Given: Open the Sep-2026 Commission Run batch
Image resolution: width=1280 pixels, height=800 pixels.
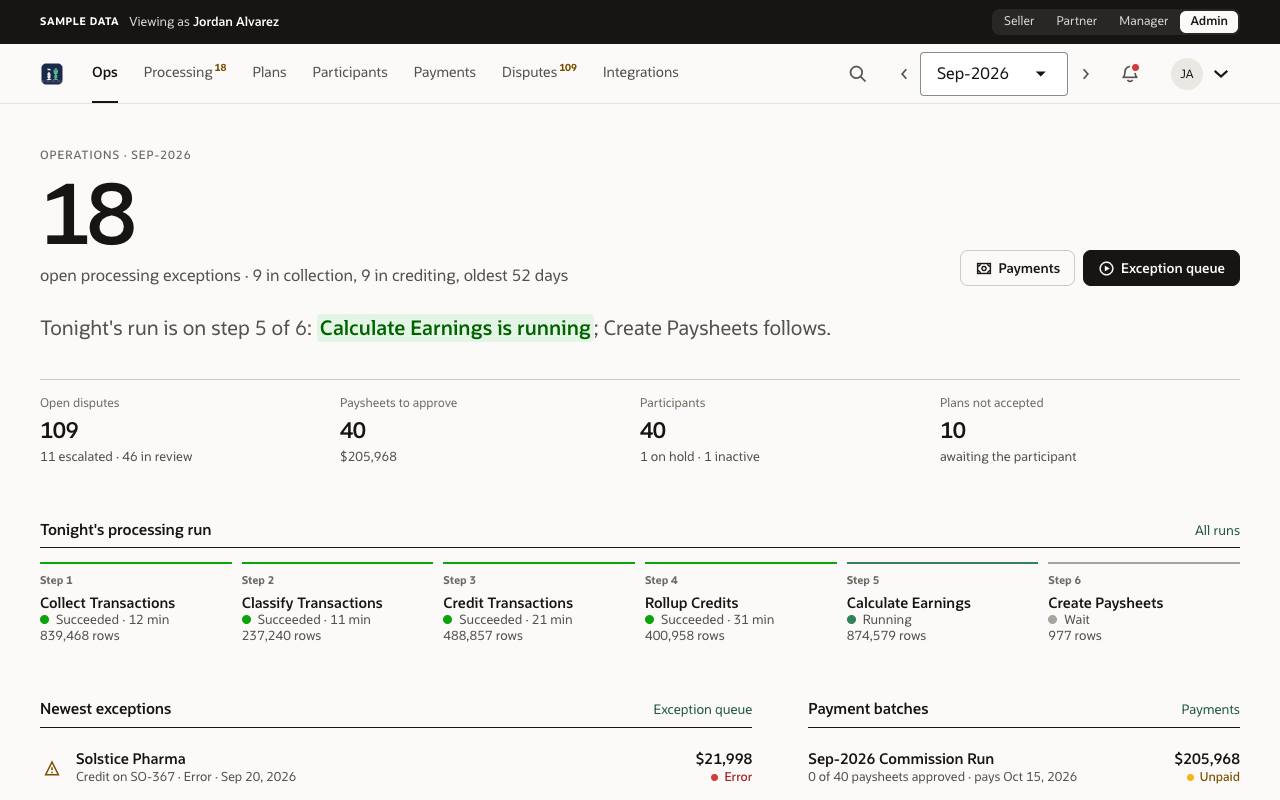Looking at the screenshot, I should [1024, 767].
